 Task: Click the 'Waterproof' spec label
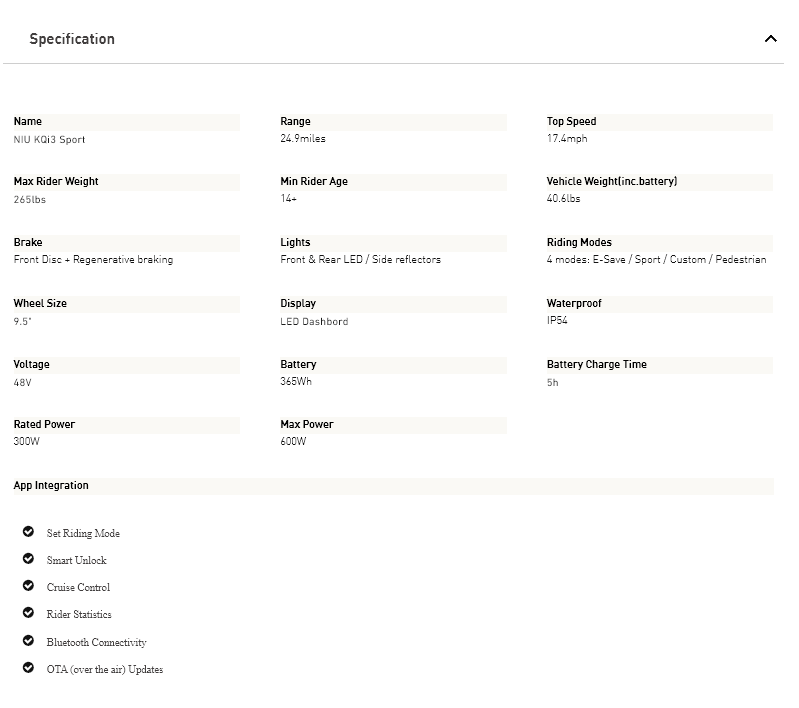coord(574,304)
